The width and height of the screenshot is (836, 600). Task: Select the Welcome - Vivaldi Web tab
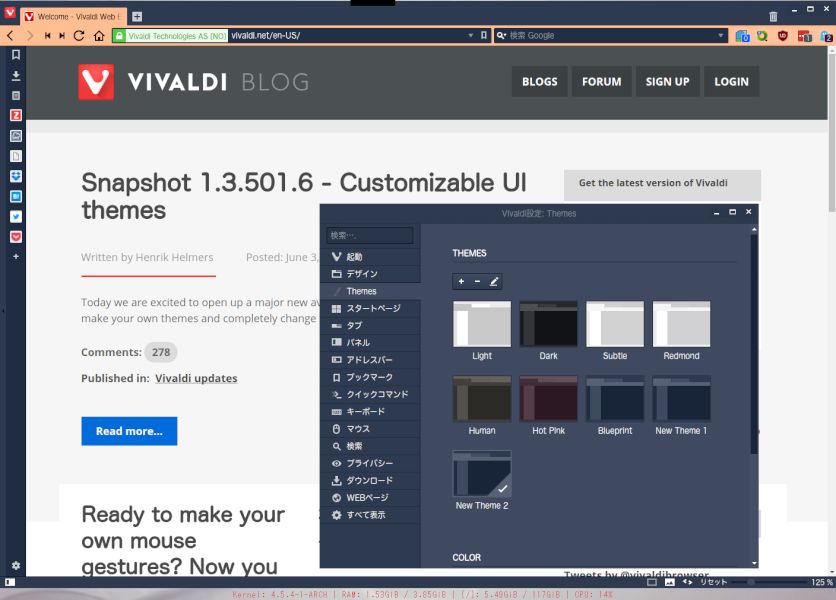tap(74, 17)
